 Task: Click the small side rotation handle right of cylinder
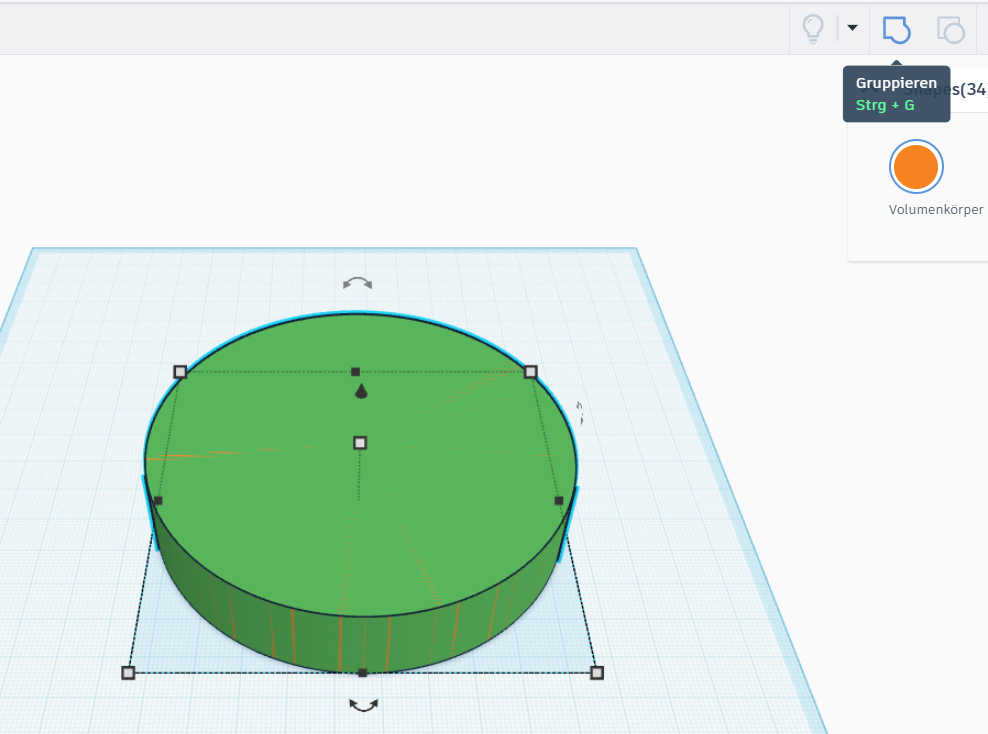pyautogui.click(x=580, y=413)
